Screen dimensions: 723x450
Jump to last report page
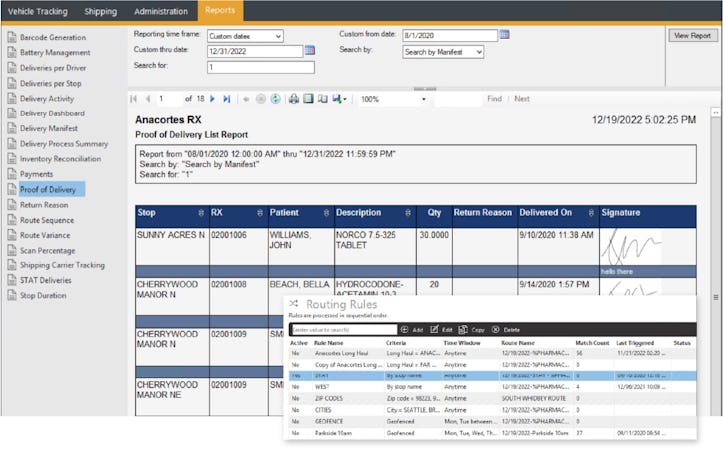[x=227, y=99]
